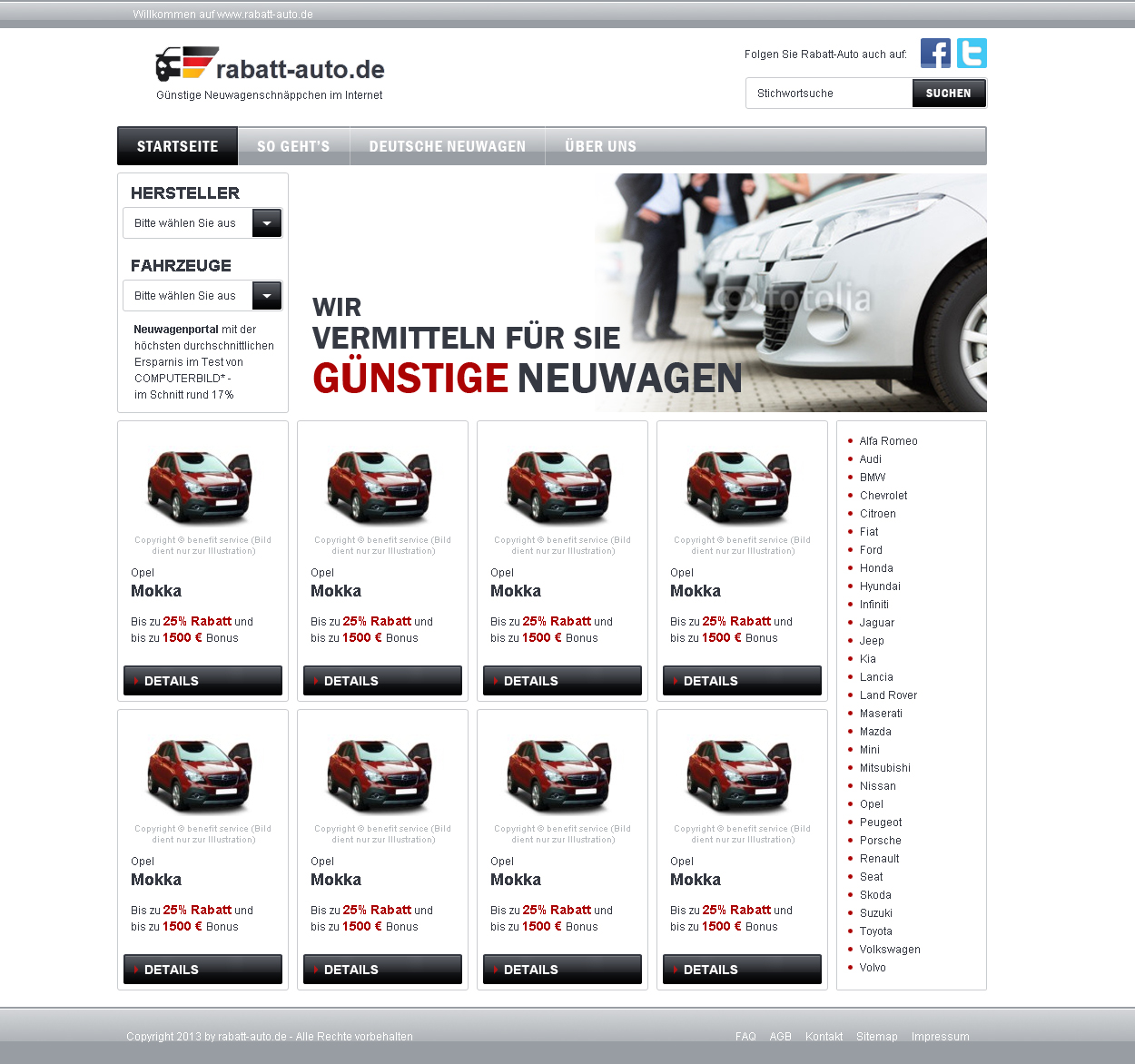
Task: Open the Infiniti brand link
Action: pyautogui.click(x=874, y=605)
